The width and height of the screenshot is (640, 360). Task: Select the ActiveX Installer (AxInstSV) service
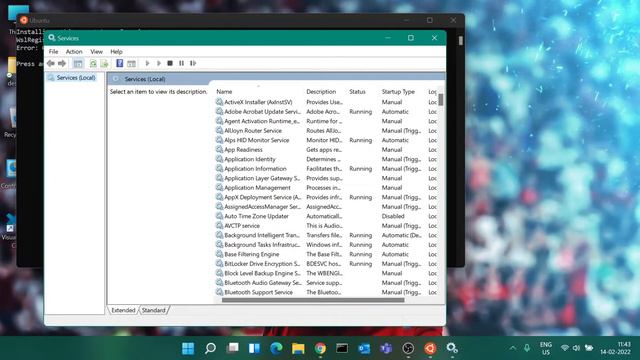[x=327, y=102]
